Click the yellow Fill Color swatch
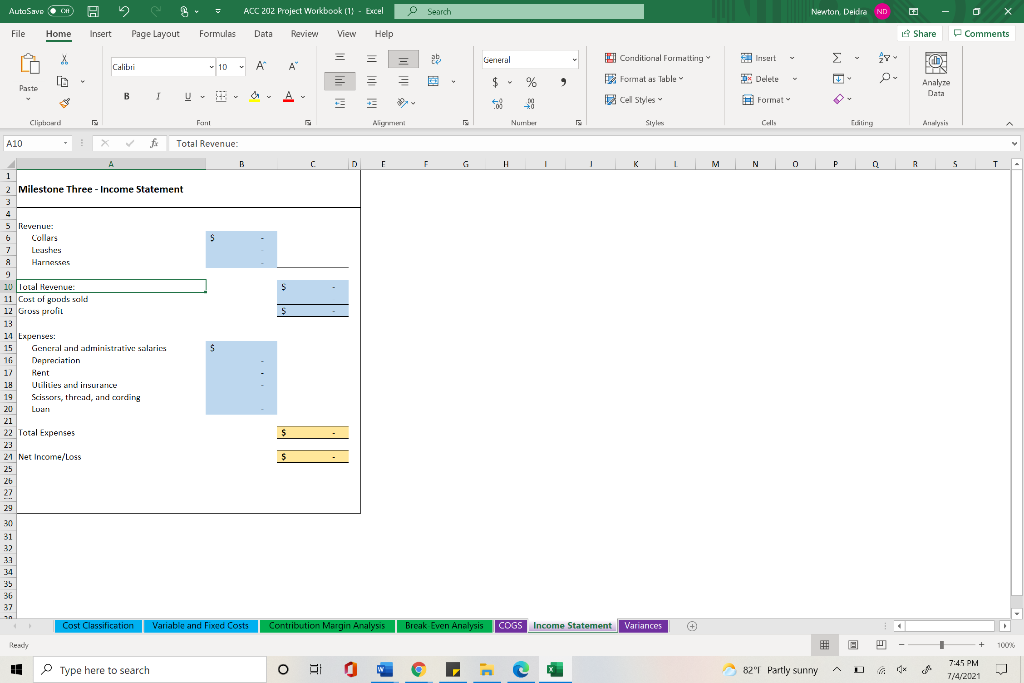The image size is (1024, 683). (255, 97)
